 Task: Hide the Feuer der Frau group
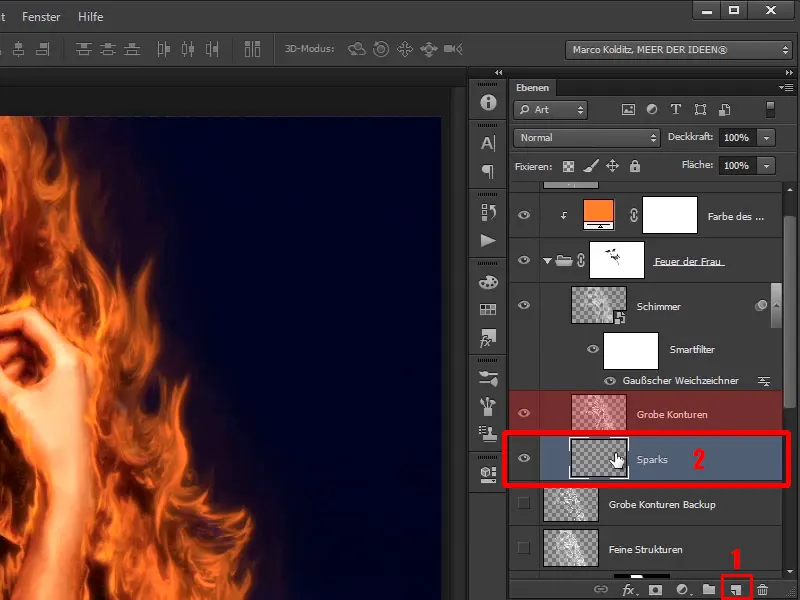click(524, 260)
